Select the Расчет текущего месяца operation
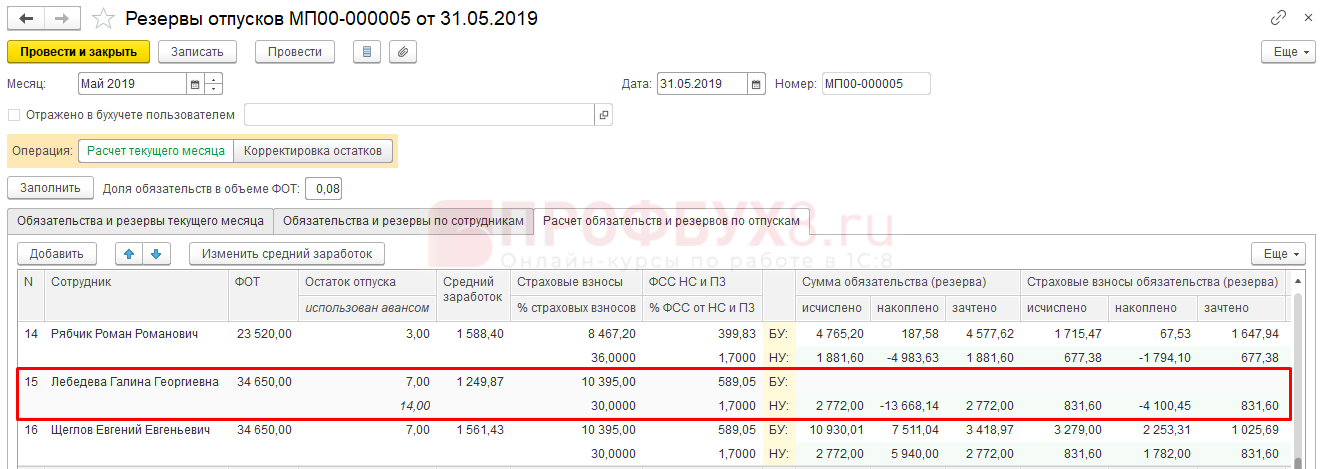The width and height of the screenshot is (1320, 469). (156, 151)
